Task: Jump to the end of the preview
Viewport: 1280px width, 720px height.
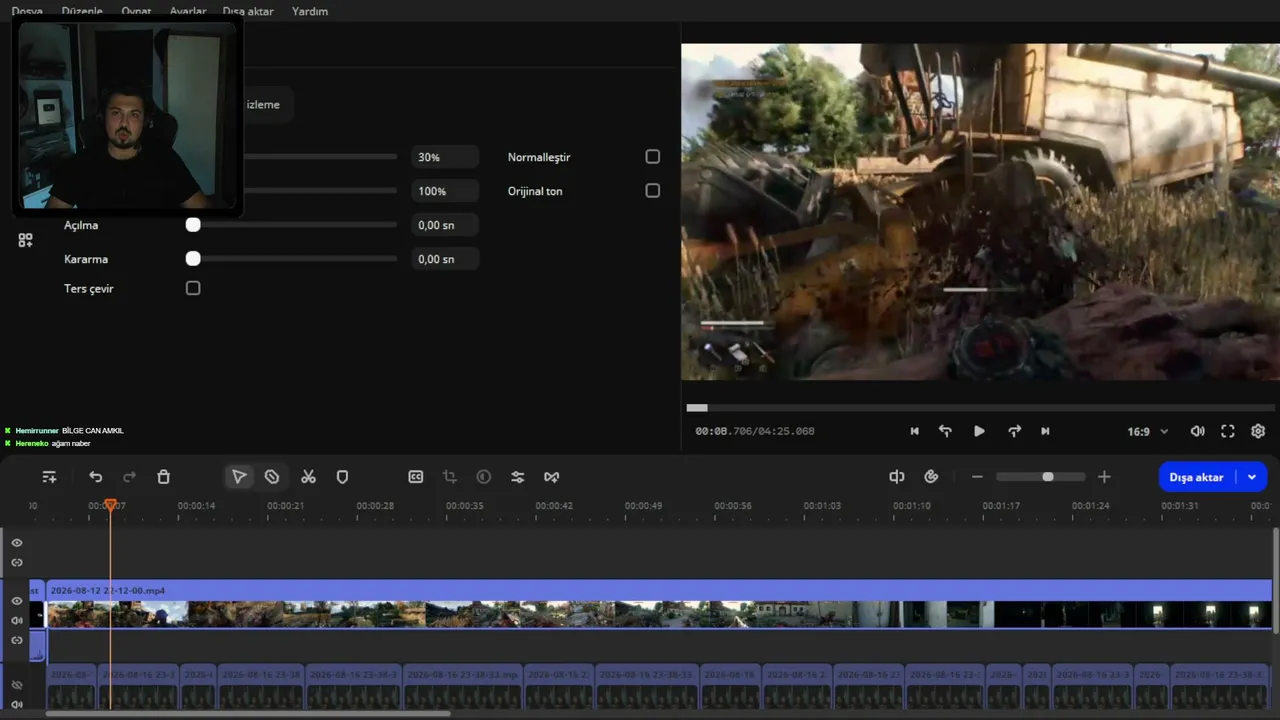Action: coord(1045,431)
